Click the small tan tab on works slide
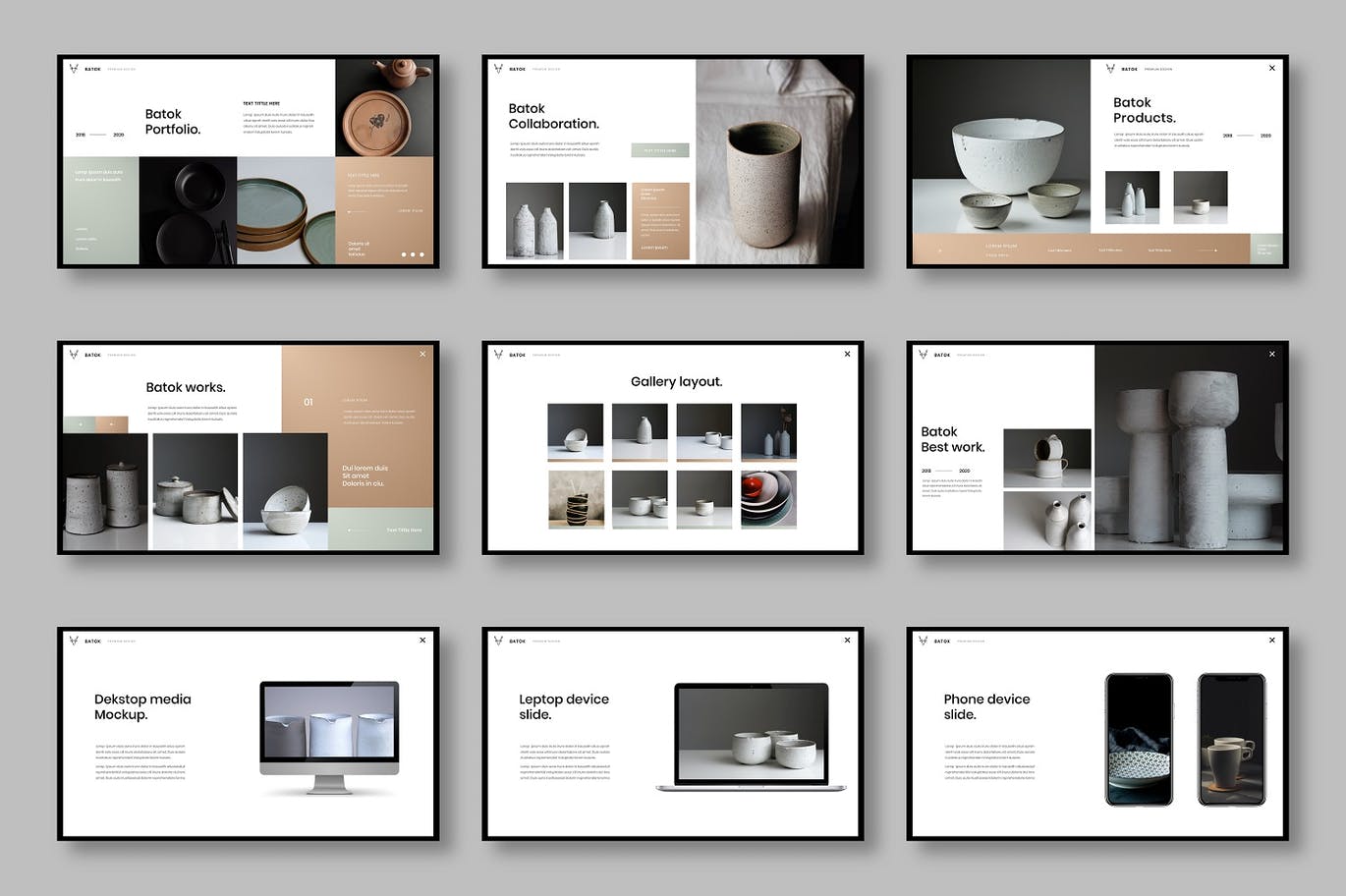 pyautogui.click(x=112, y=424)
